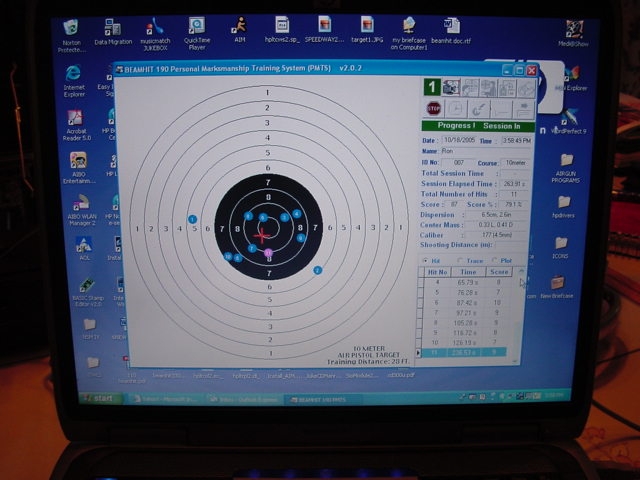The image size is (640, 480).
Task: Click the red center-mass cross on target
Action: click(x=262, y=236)
